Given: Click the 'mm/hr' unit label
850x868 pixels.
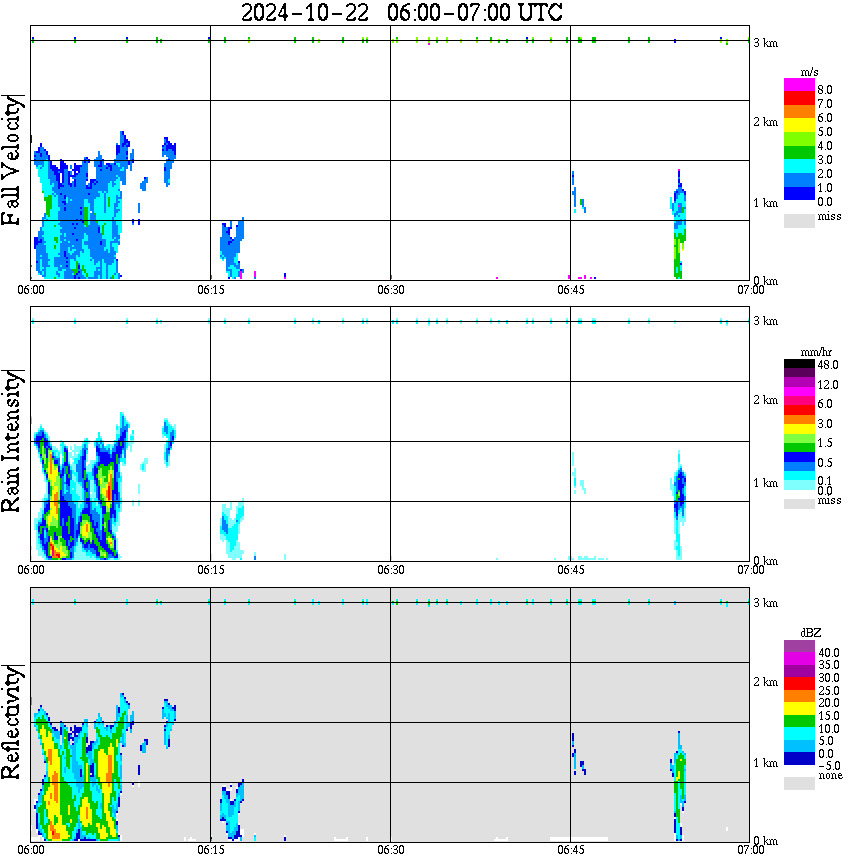Looking at the screenshot, I should pyautogui.click(x=816, y=353).
